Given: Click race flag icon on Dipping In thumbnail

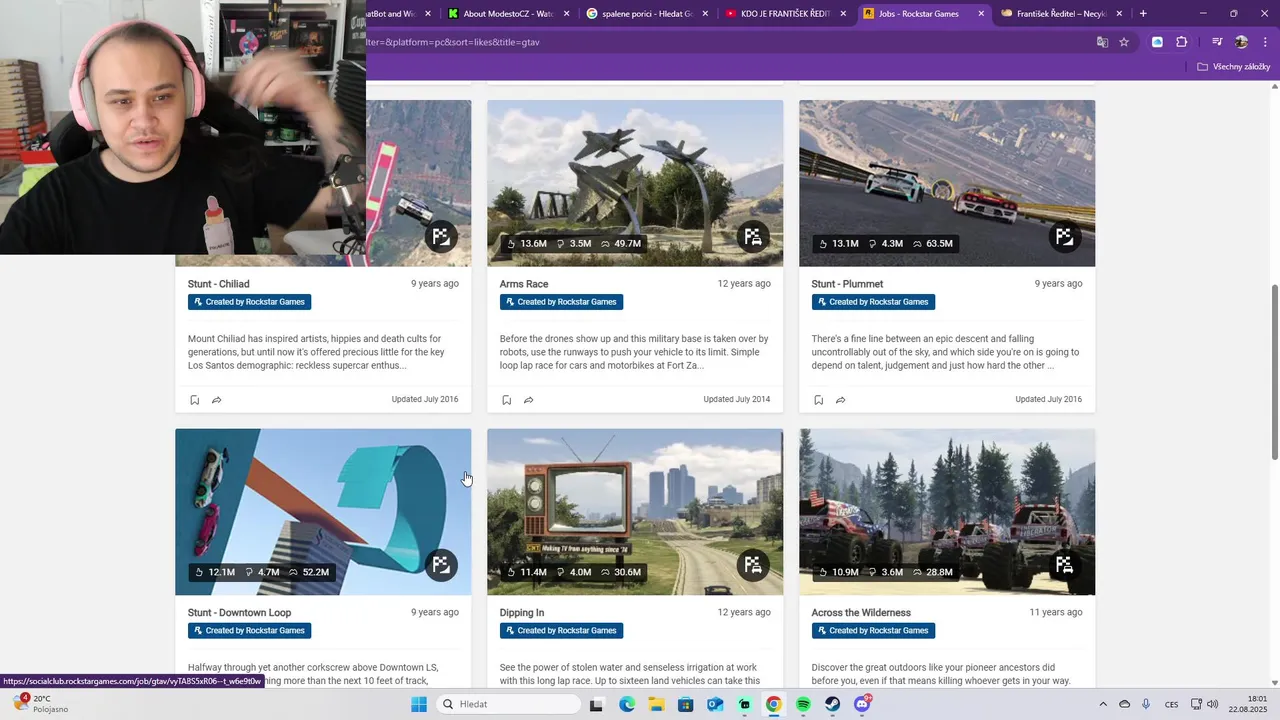Looking at the screenshot, I should point(753,565).
